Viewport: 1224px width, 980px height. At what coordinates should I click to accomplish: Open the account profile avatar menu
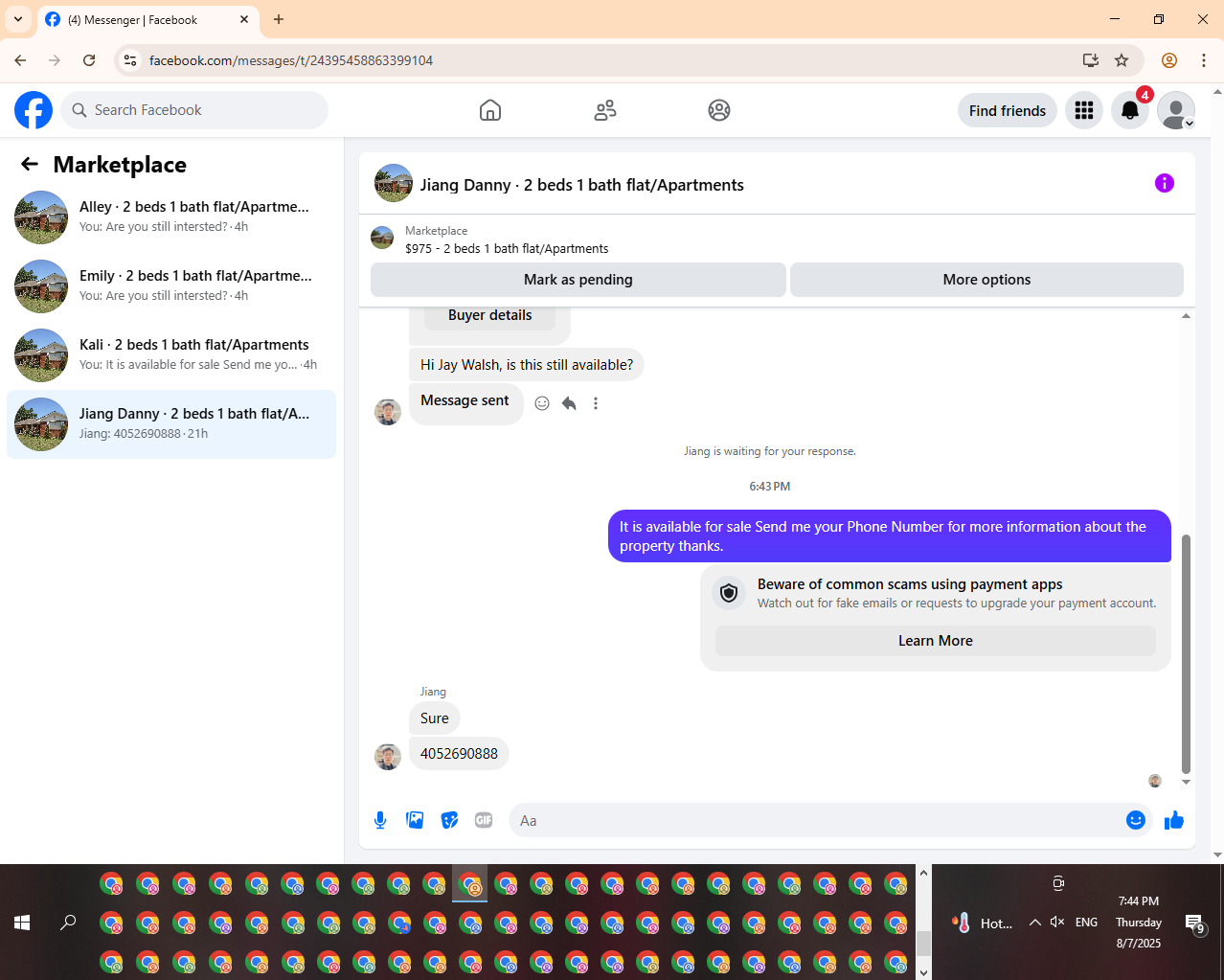coord(1176,110)
